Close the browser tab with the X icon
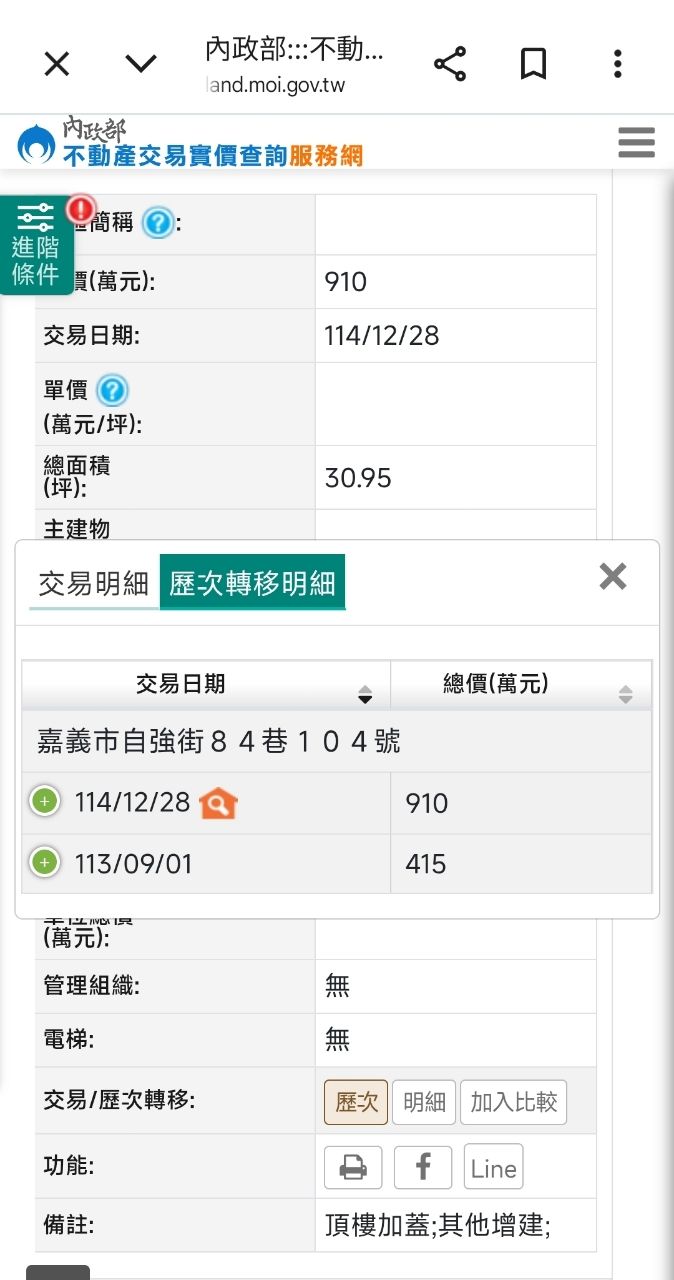 click(x=57, y=64)
